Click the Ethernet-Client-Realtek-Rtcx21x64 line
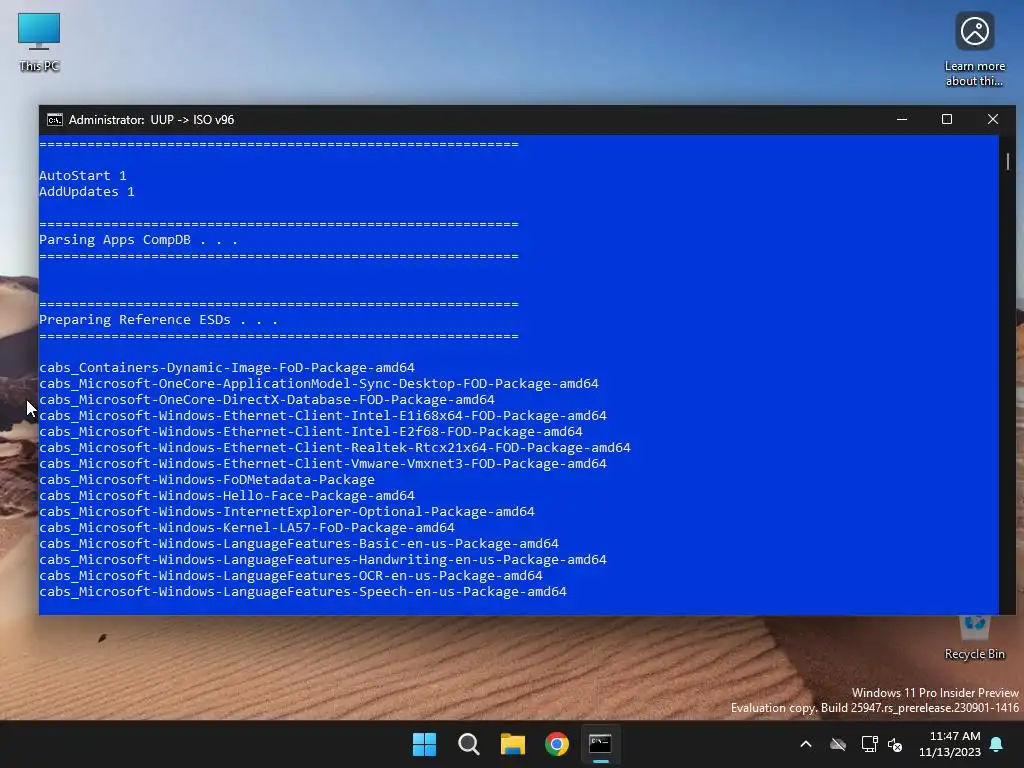 tap(335, 448)
